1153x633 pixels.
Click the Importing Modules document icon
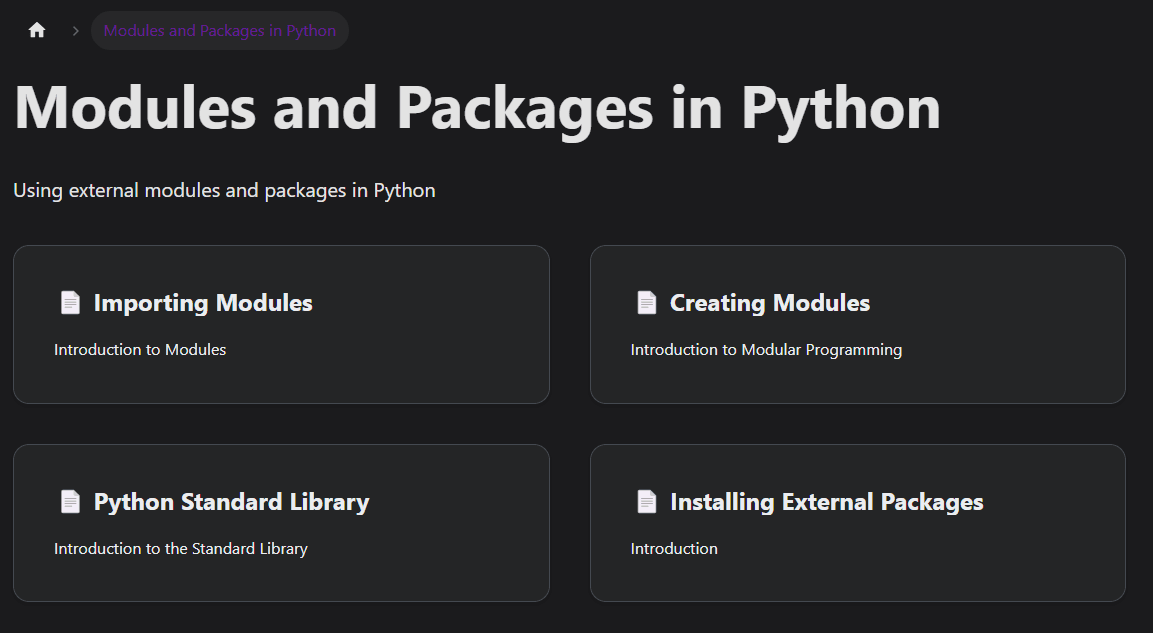pyautogui.click(x=70, y=303)
